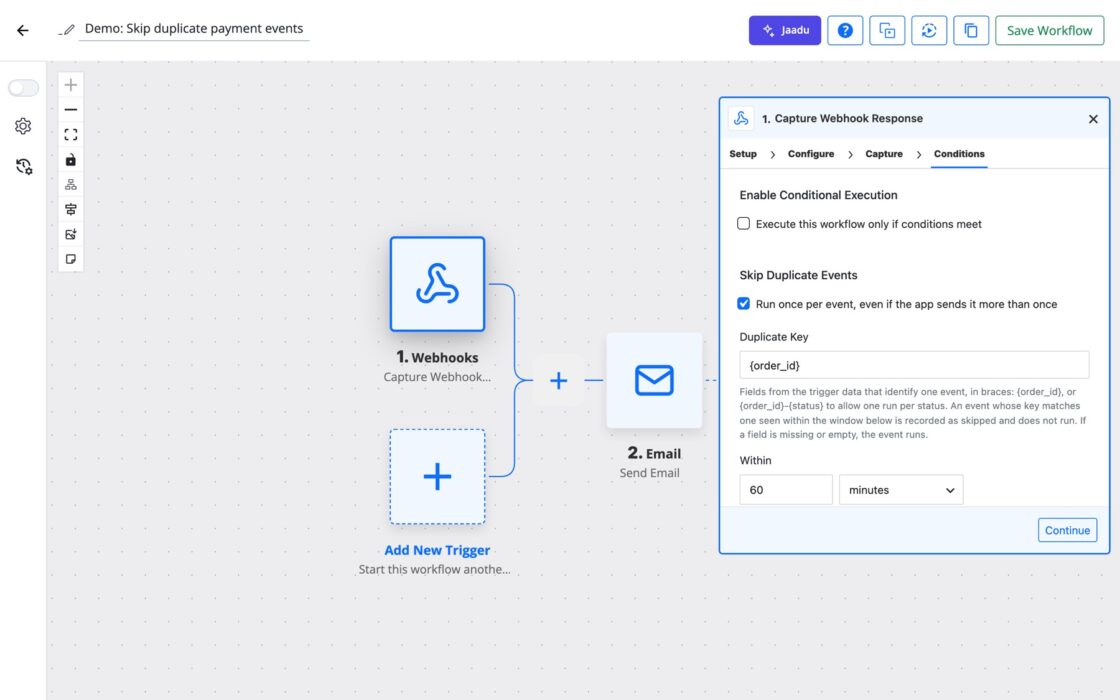Click the 'Add New Trigger' link text

(x=437, y=550)
